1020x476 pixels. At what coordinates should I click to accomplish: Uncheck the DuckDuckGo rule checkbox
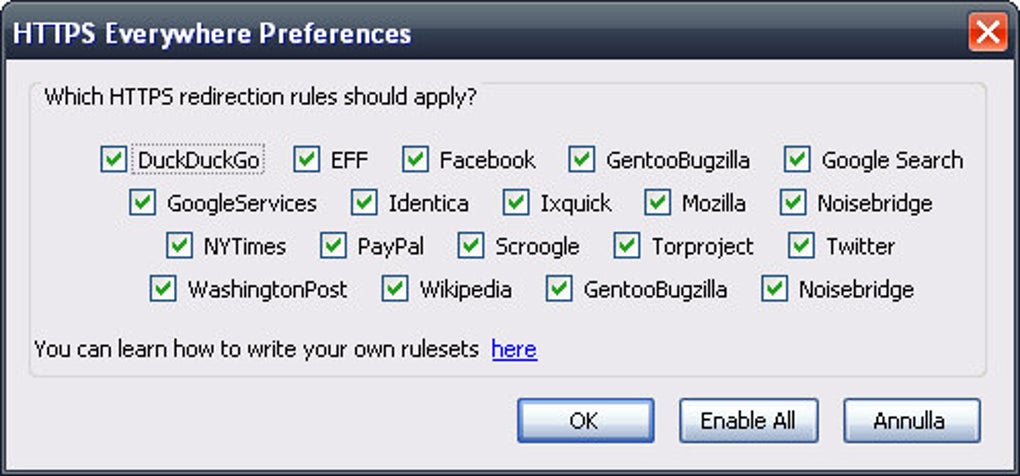point(114,160)
